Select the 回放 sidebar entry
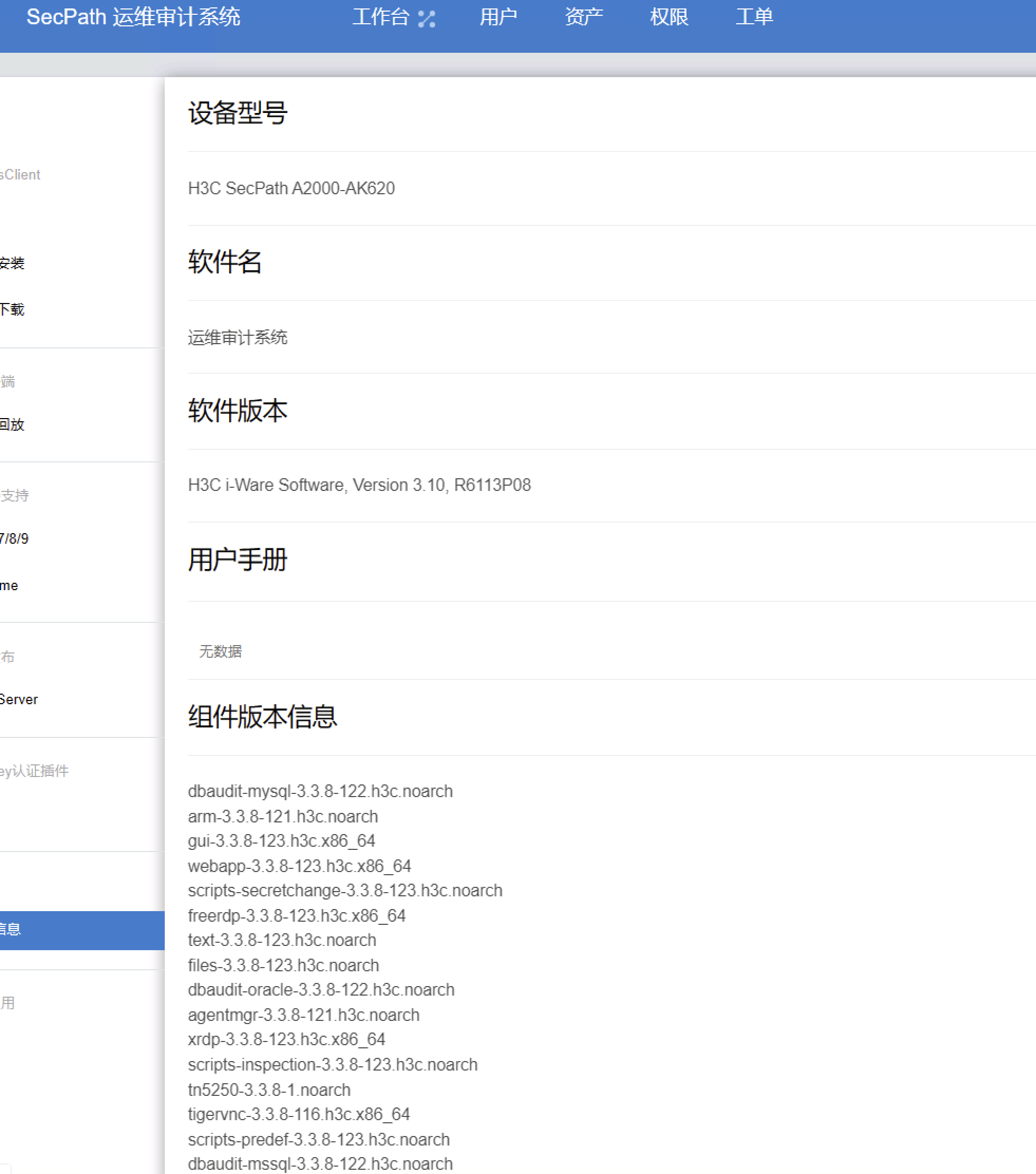Image resolution: width=1036 pixels, height=1174 pixels. tap(13, 425)
